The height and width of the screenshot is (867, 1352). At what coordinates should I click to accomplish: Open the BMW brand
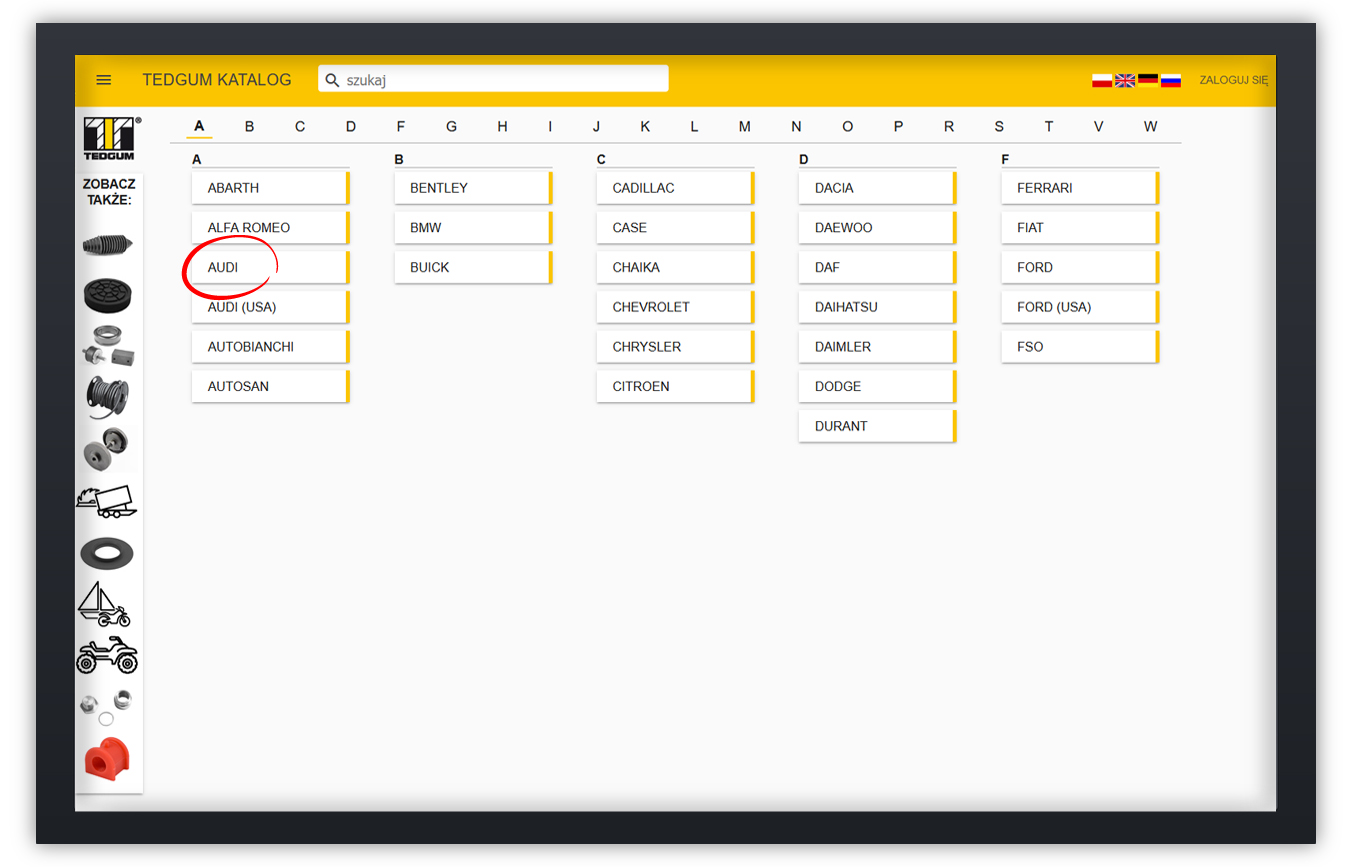[473, 228]
